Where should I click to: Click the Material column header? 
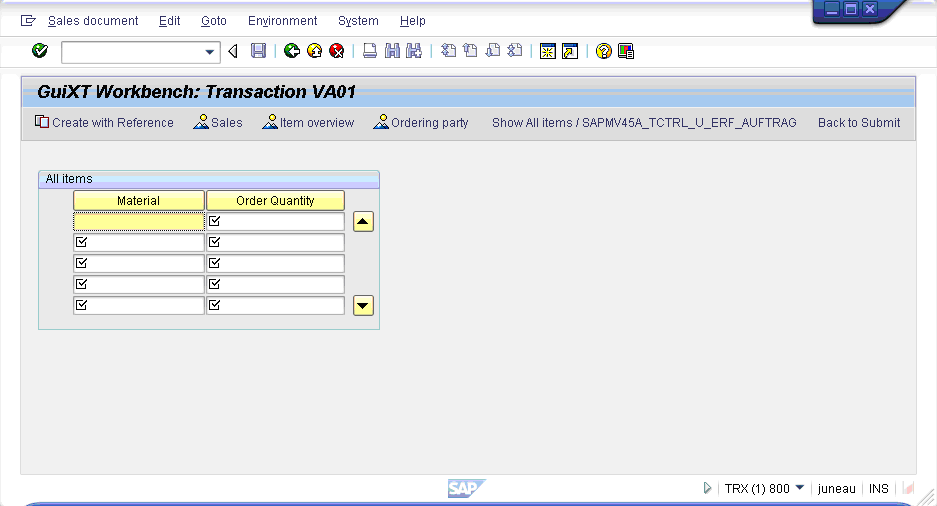click(x=139, y=201)
